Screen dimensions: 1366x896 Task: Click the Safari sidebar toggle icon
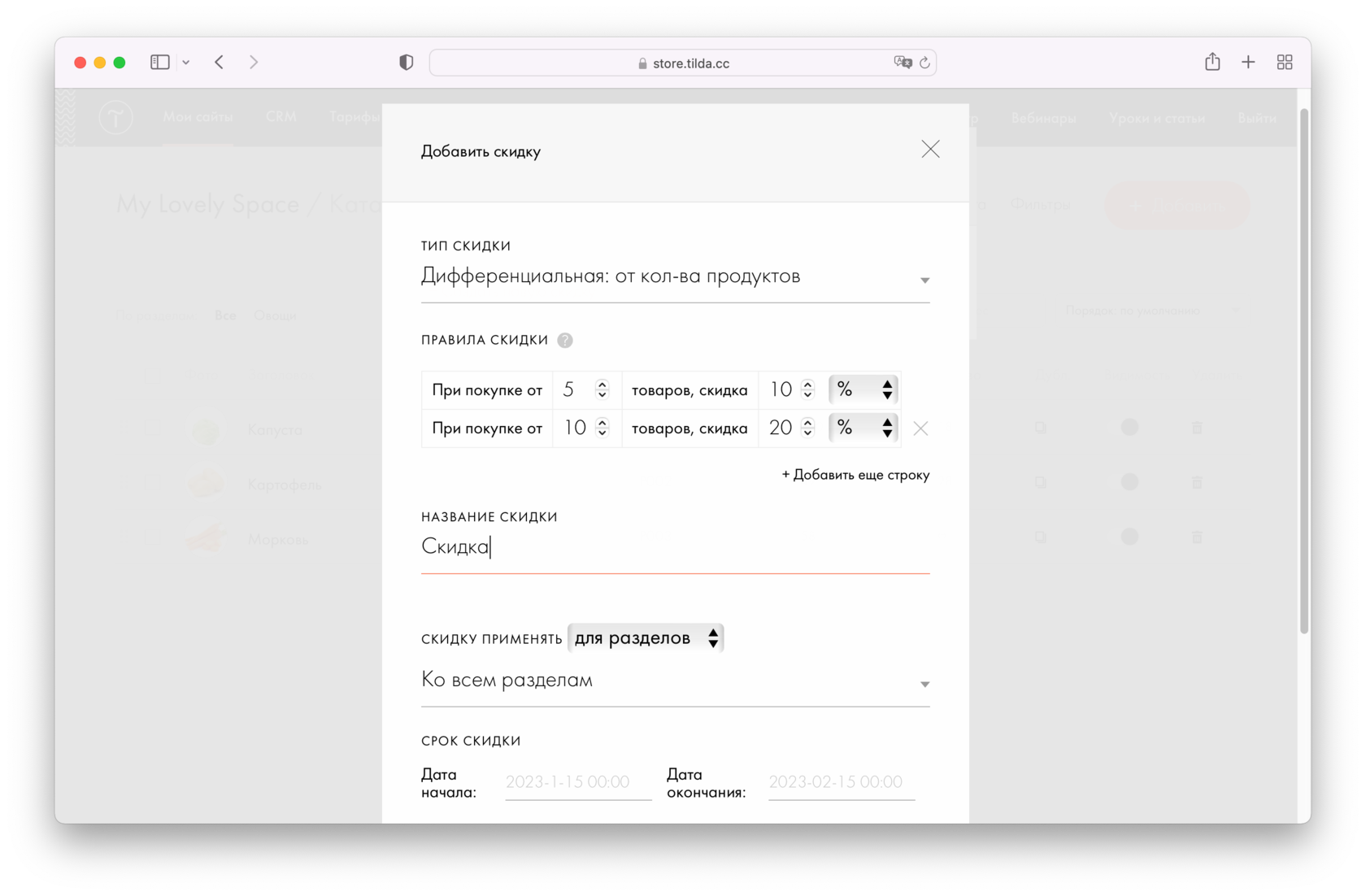(x=160, y=63)
